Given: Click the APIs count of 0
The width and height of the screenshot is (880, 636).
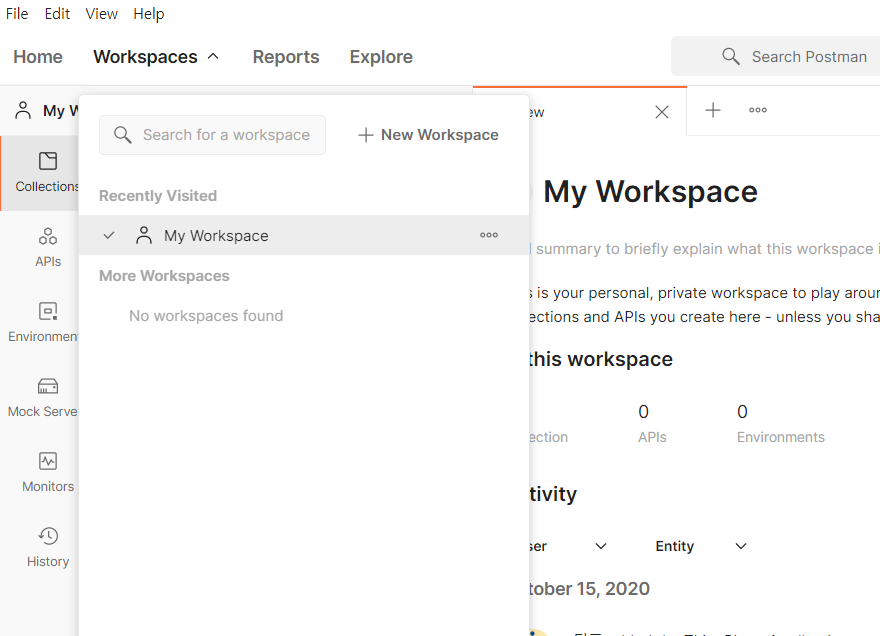Looking at the screenshot, I should pyautogui.click(x=643, y=412).
